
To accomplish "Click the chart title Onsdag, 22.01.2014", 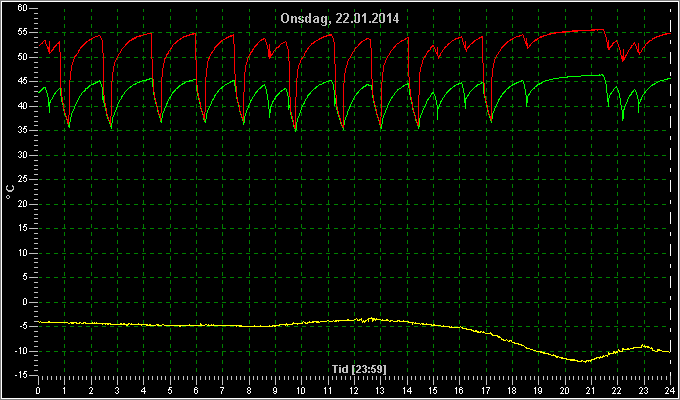I will click(x=339, y=19).
